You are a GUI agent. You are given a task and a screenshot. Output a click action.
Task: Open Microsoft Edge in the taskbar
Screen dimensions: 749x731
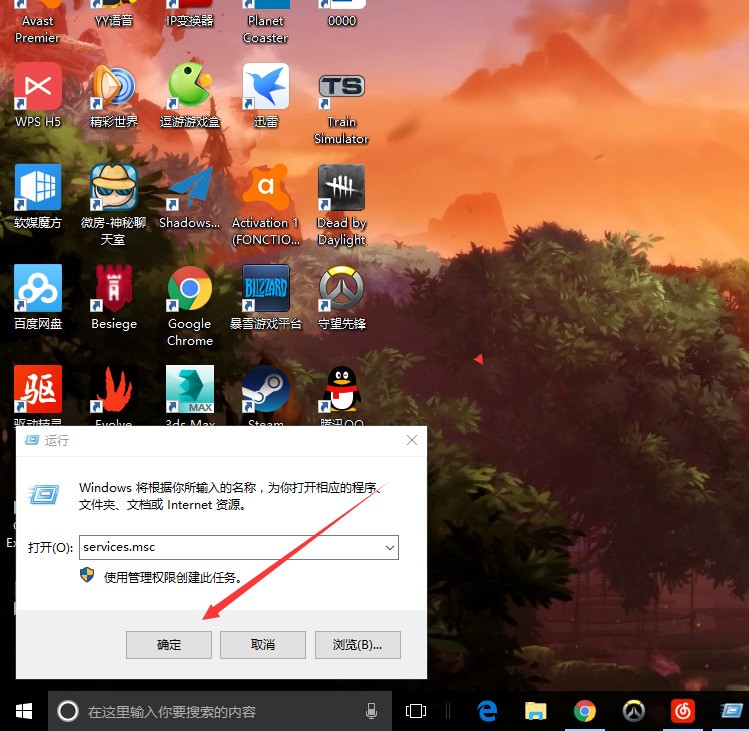point(487,711)
